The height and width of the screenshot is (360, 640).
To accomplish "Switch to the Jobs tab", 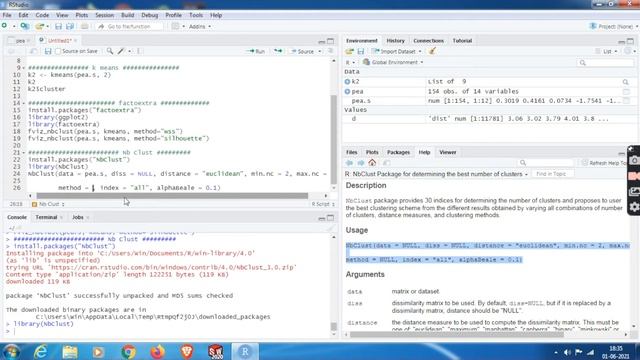I will coord(78,217).
